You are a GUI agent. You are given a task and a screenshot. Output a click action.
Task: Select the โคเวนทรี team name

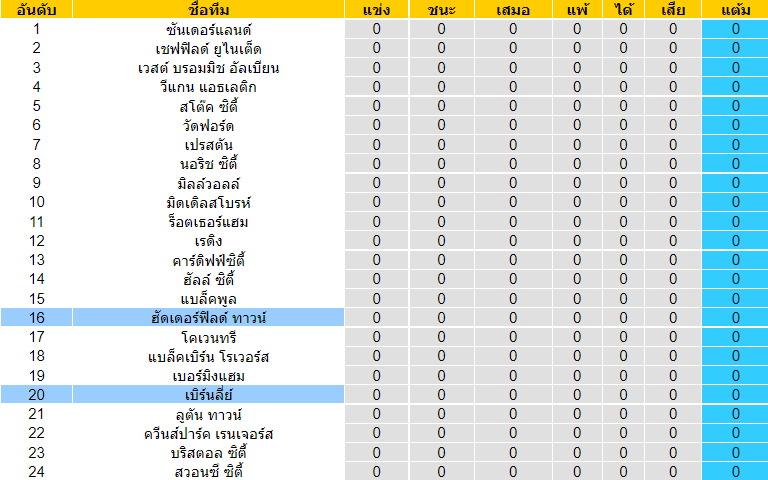208,337
